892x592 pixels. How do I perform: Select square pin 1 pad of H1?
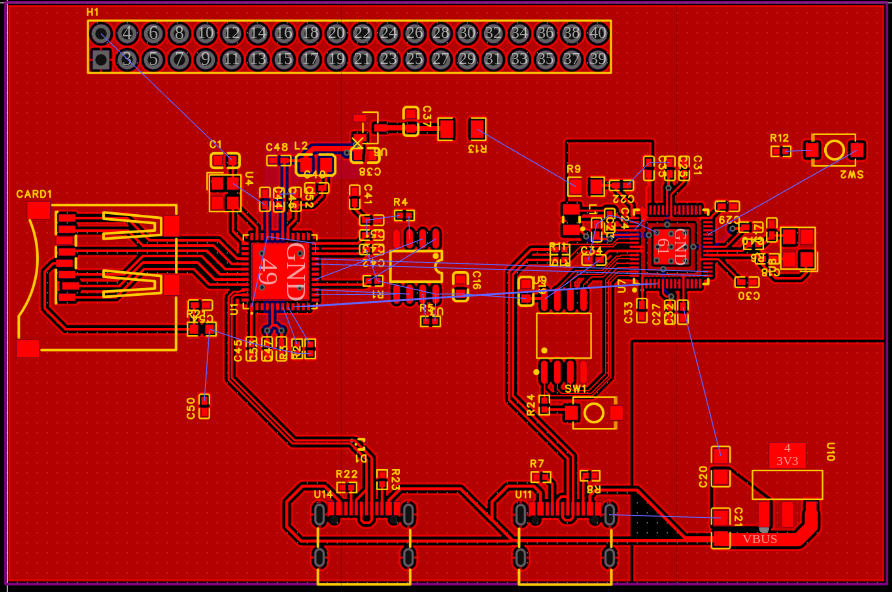(x=100, y=60)
